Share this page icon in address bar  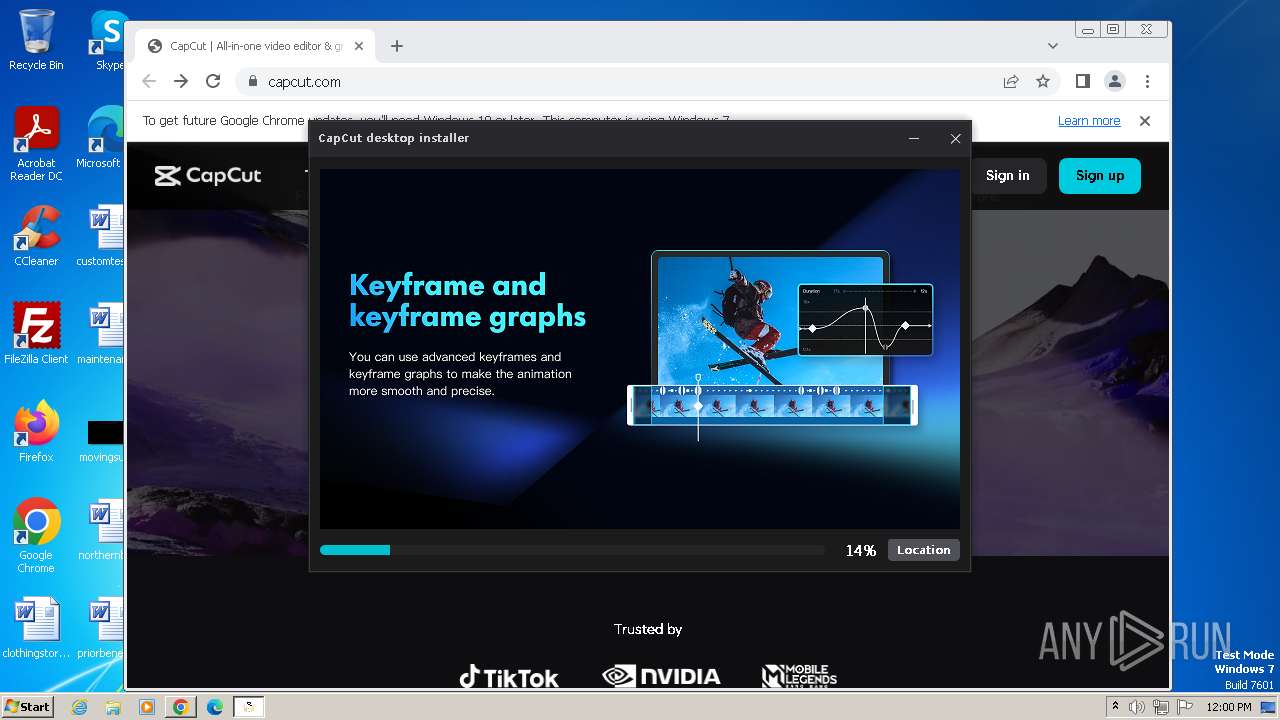(1011, 81)
